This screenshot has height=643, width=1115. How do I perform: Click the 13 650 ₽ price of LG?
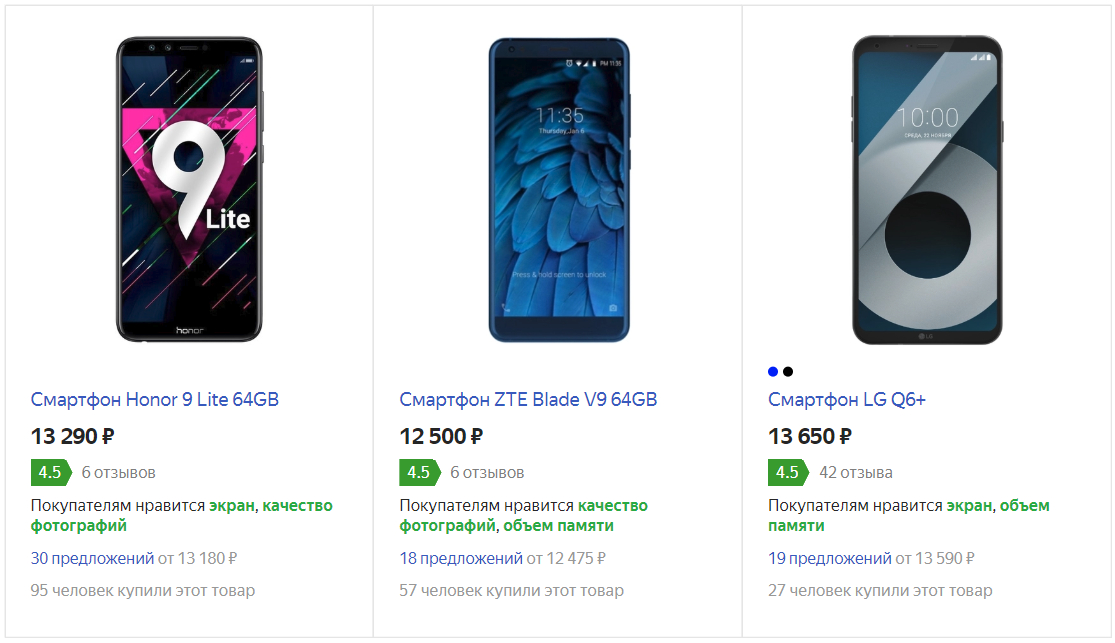point(810,436)
